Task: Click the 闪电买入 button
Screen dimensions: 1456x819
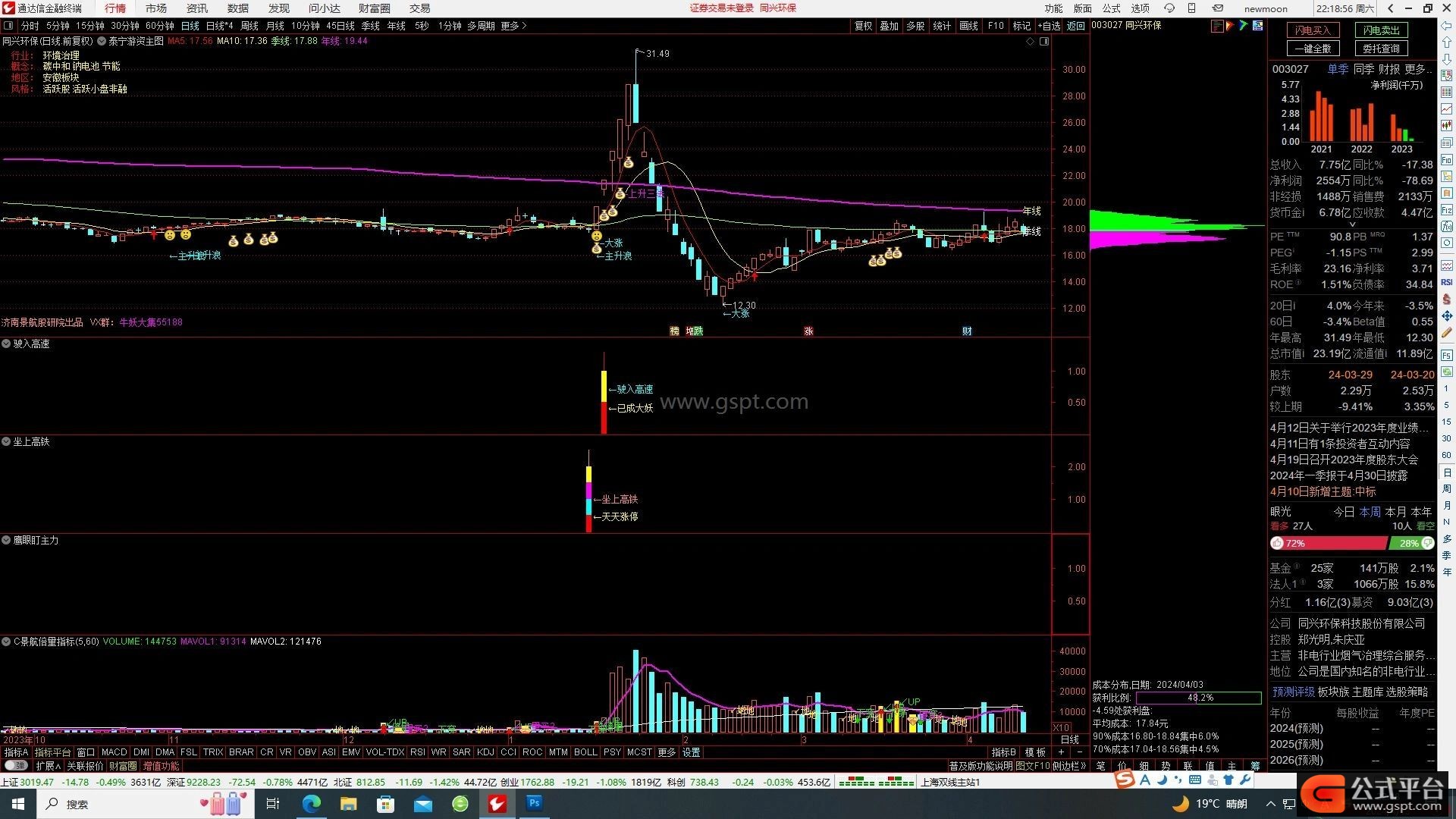Action: point(1313,30)
